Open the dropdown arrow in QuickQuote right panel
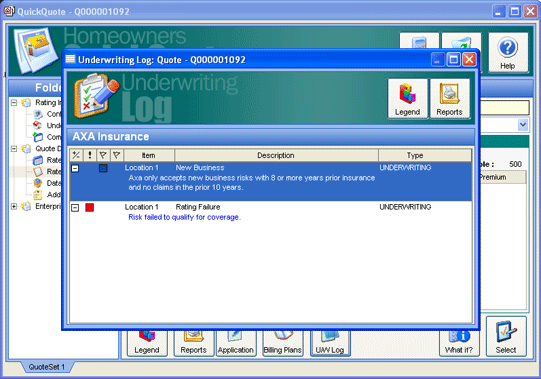Image resolution: width=541 pixels, height=379 pixels. click(523, 125)
